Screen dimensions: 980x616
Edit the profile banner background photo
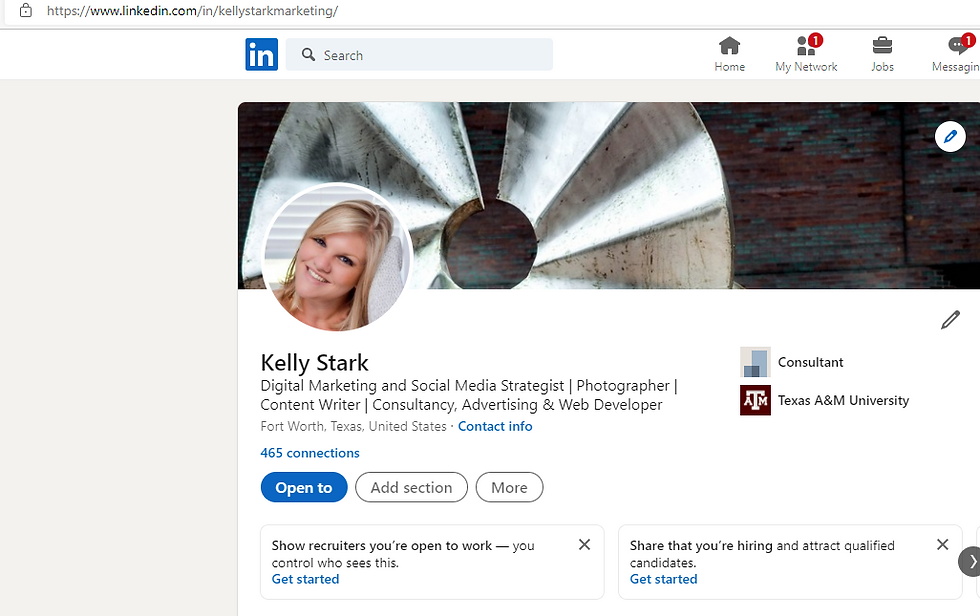(950, 136)
